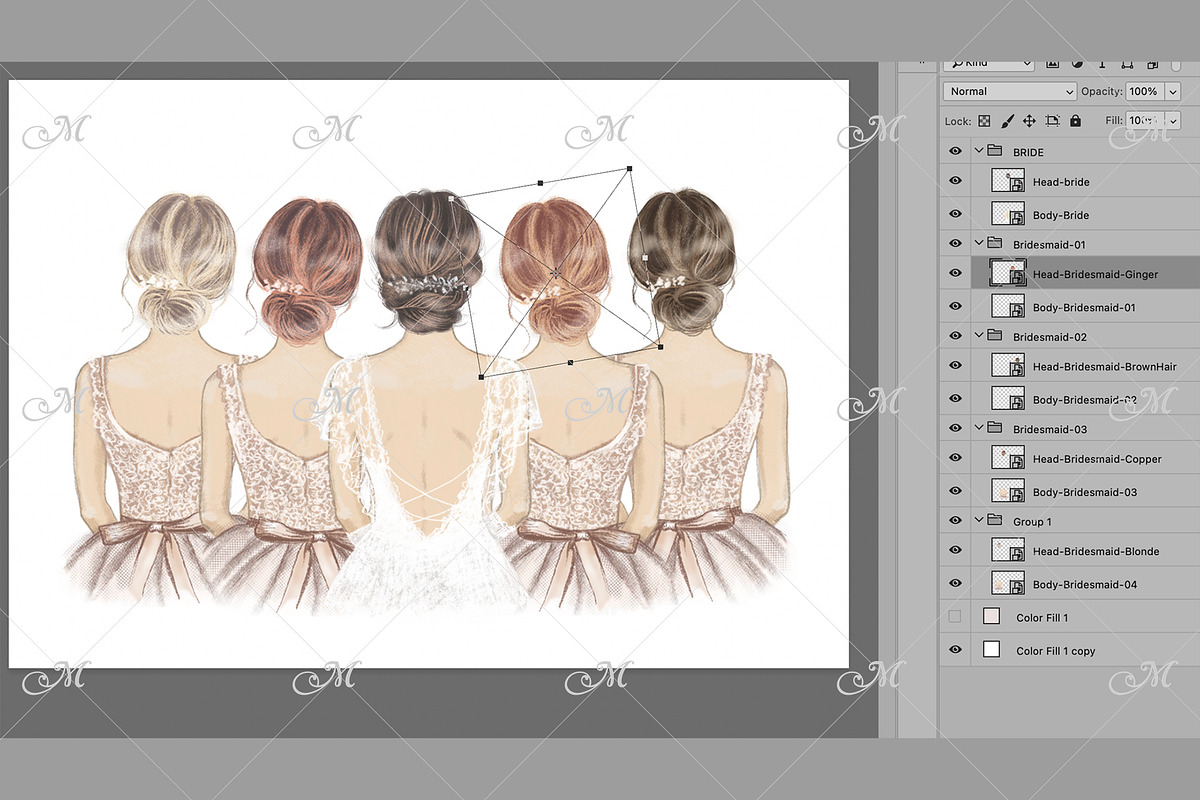Select the Body-Bride layer name

[1061, 215]
